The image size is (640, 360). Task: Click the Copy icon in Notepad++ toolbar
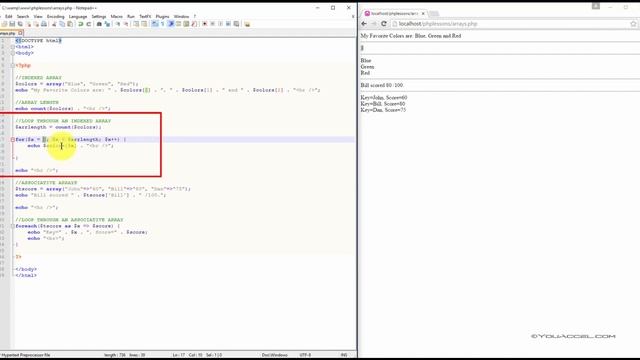coord(62,24)
